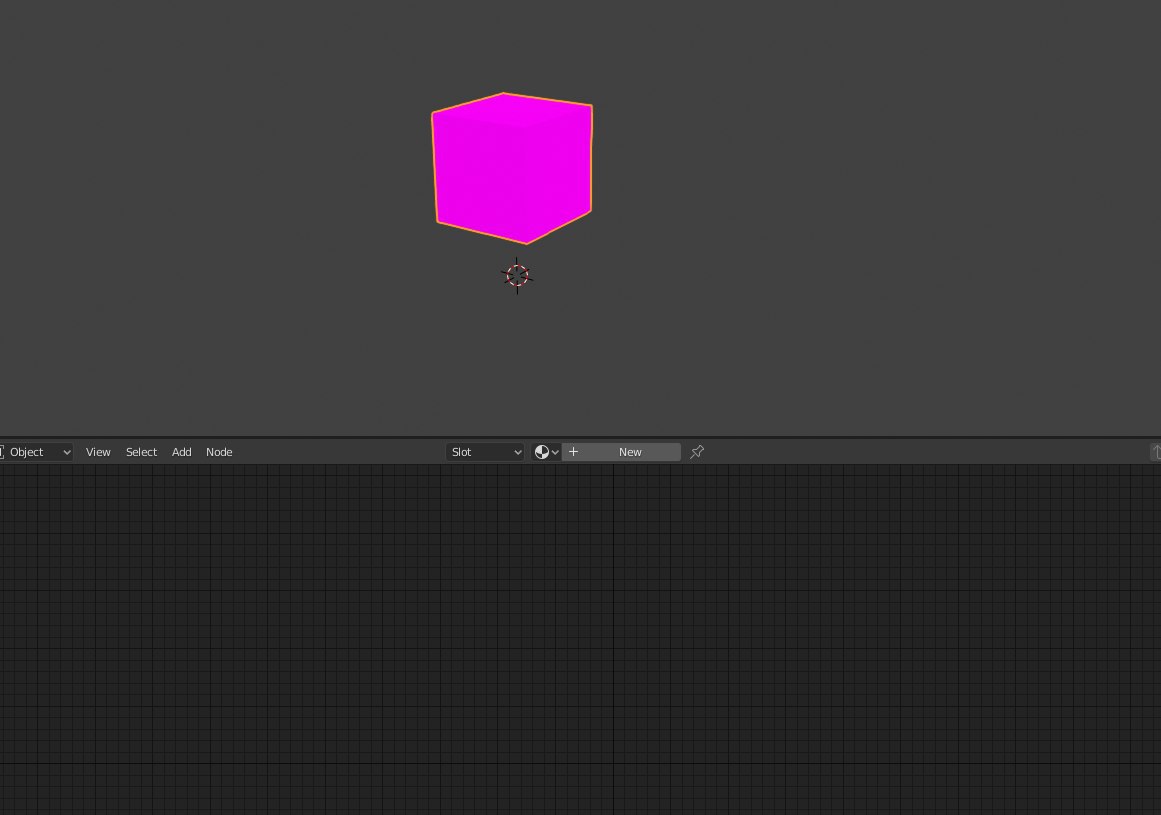Screen dimensions: 1161x815
Task: Click the 3D cursor in the viewport
Action: 517,276
